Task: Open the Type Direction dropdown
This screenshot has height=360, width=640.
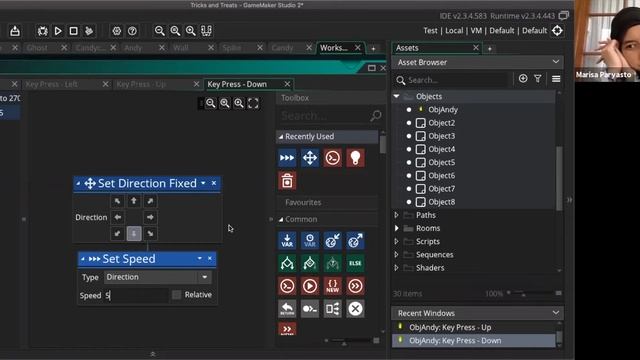Action: coord(158,277)
